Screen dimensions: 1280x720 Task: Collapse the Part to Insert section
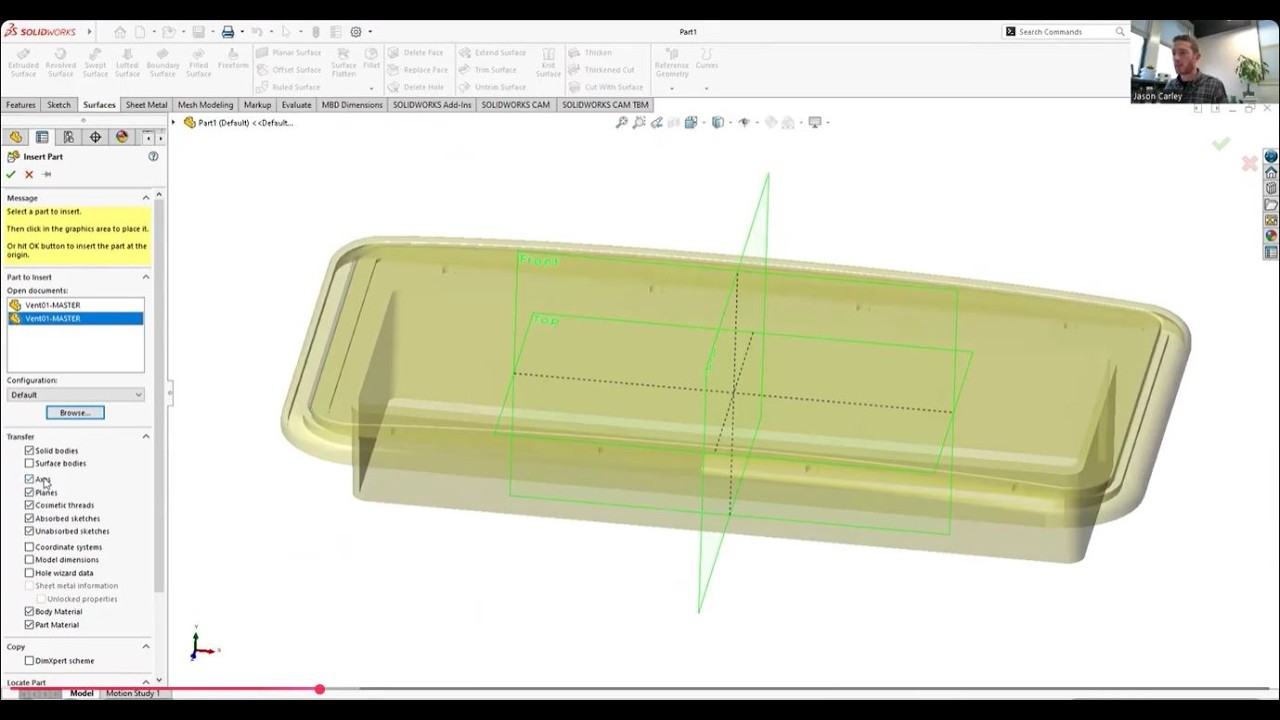146,277
